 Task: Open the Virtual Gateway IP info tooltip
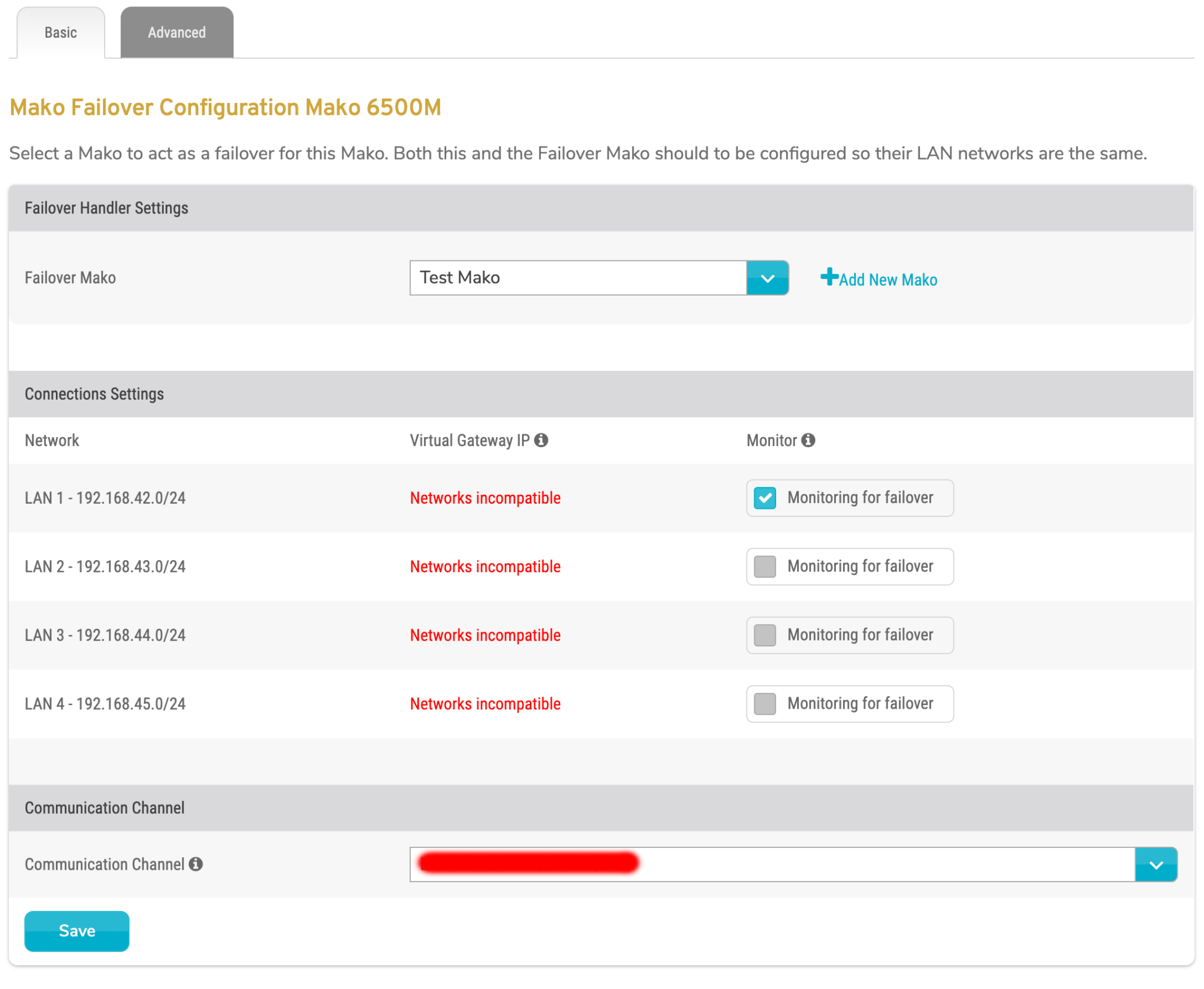pos(542,440)
